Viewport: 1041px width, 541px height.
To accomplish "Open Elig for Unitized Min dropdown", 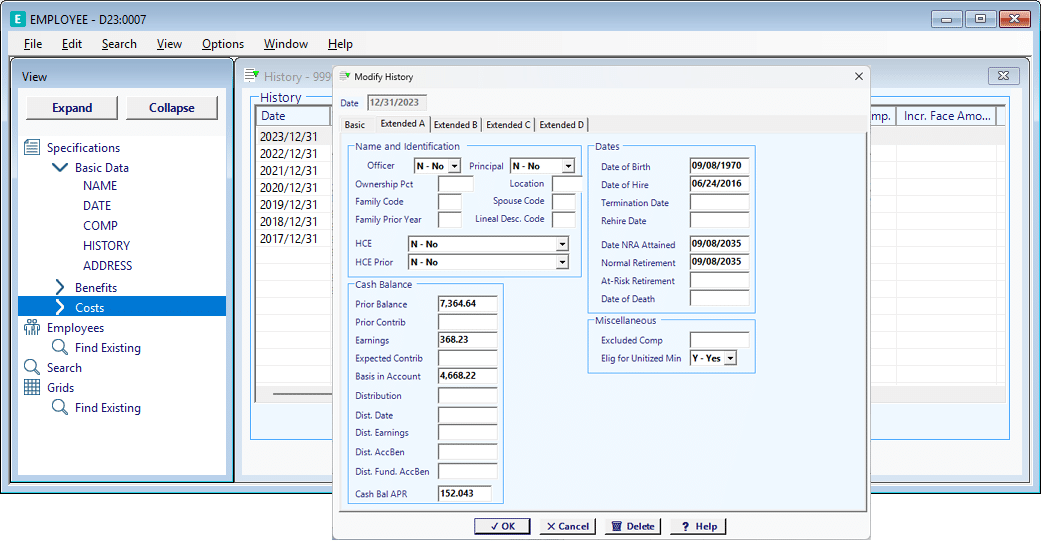I will 730,358.
